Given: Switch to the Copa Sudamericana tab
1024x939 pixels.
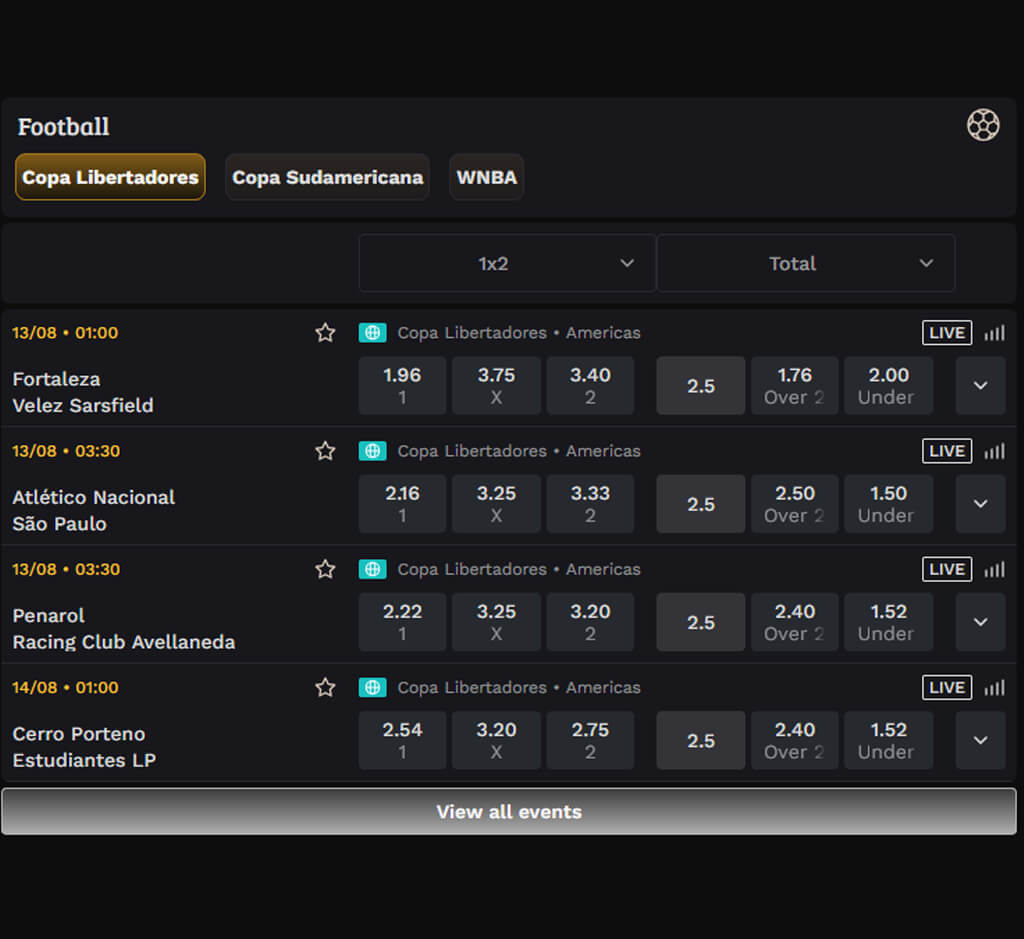Looking at the screenshot, I should point(327,177).
